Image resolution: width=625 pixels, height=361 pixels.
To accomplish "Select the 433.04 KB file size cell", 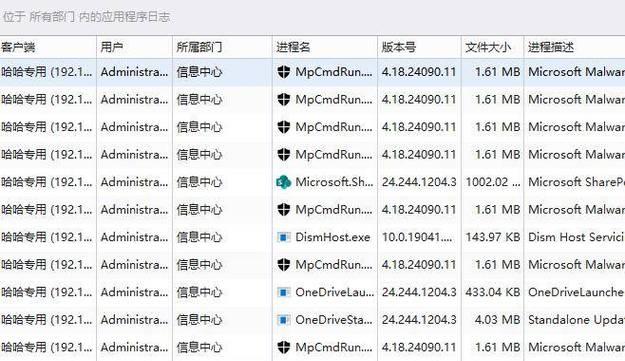I will [493, 292].
